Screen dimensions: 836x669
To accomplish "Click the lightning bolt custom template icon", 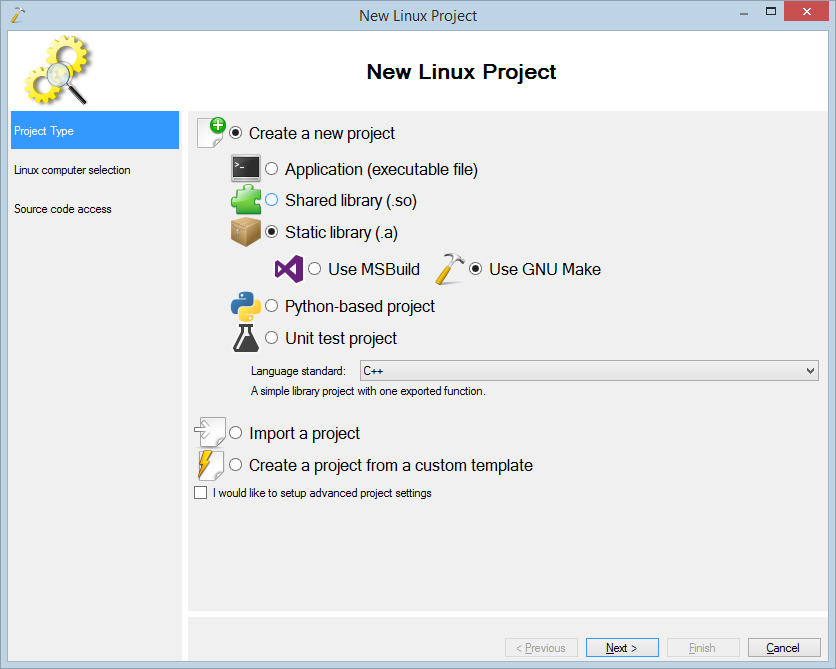I will pyautogui.click(x=210, y=465).
